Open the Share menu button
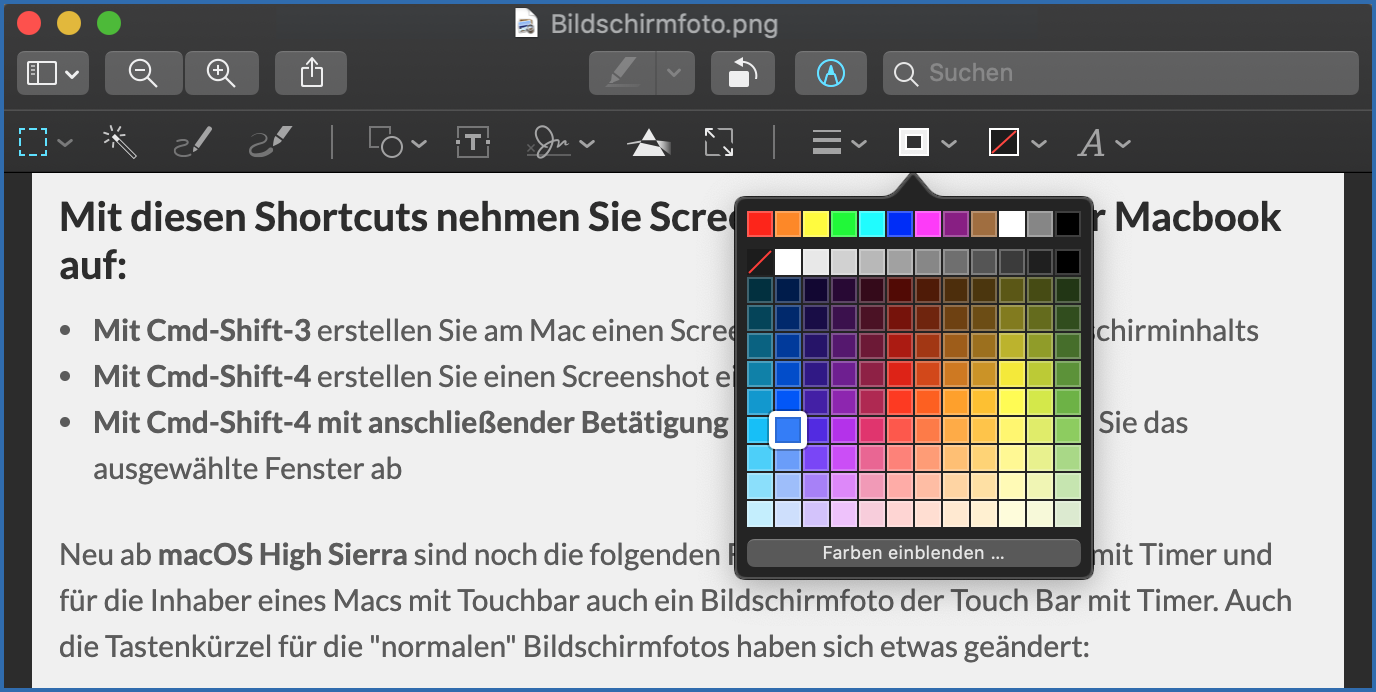 point(311,73)
